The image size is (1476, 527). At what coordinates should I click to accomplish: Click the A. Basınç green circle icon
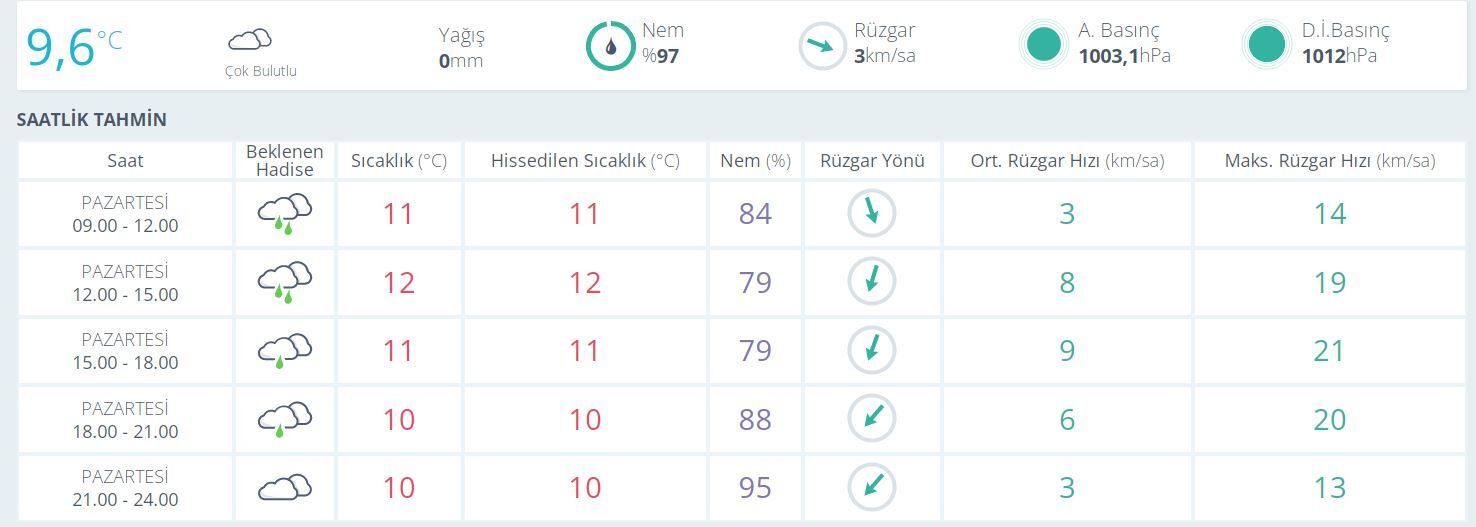[x=1044, y=45]
